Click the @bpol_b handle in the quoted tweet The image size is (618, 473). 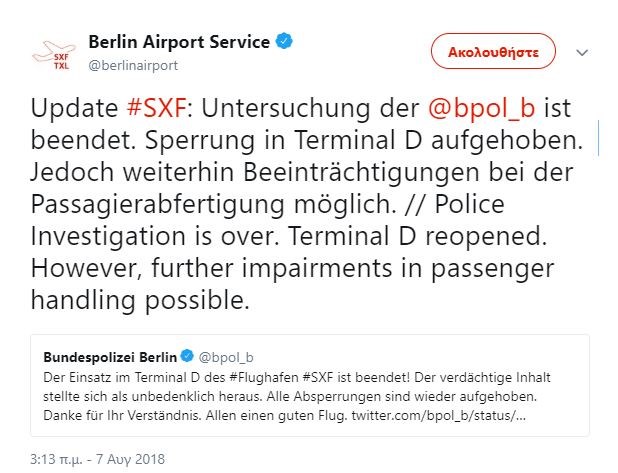(x=228, y=357)
